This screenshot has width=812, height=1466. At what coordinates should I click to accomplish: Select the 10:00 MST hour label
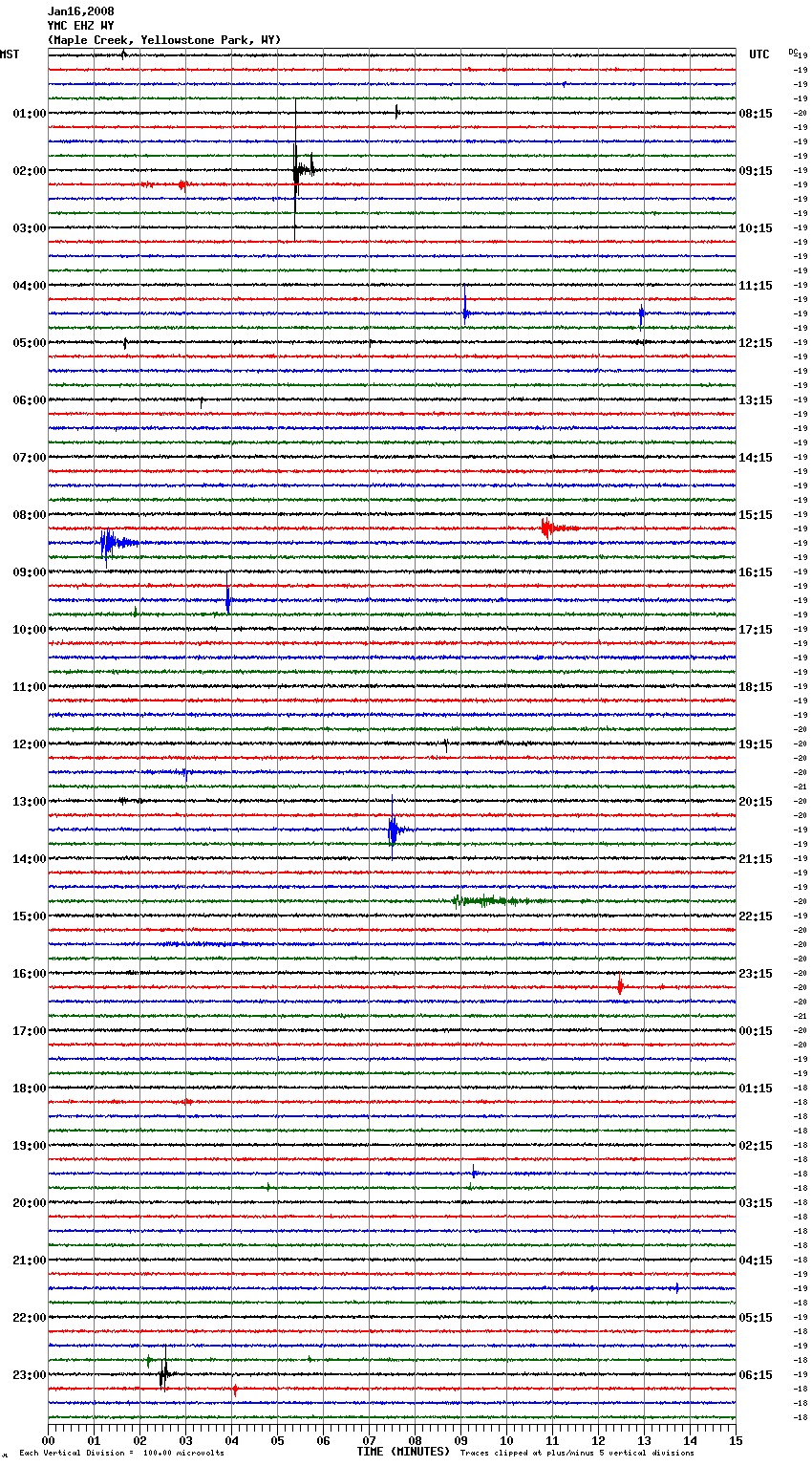tap(29, 630)
